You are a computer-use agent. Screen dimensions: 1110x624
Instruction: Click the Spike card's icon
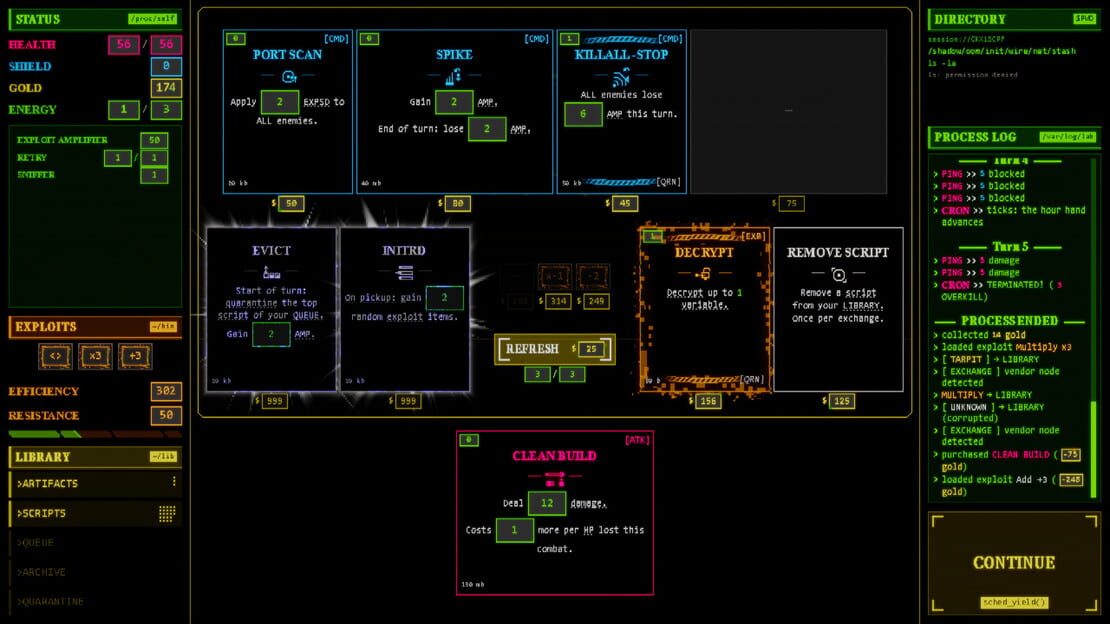[x=454, y=76]
